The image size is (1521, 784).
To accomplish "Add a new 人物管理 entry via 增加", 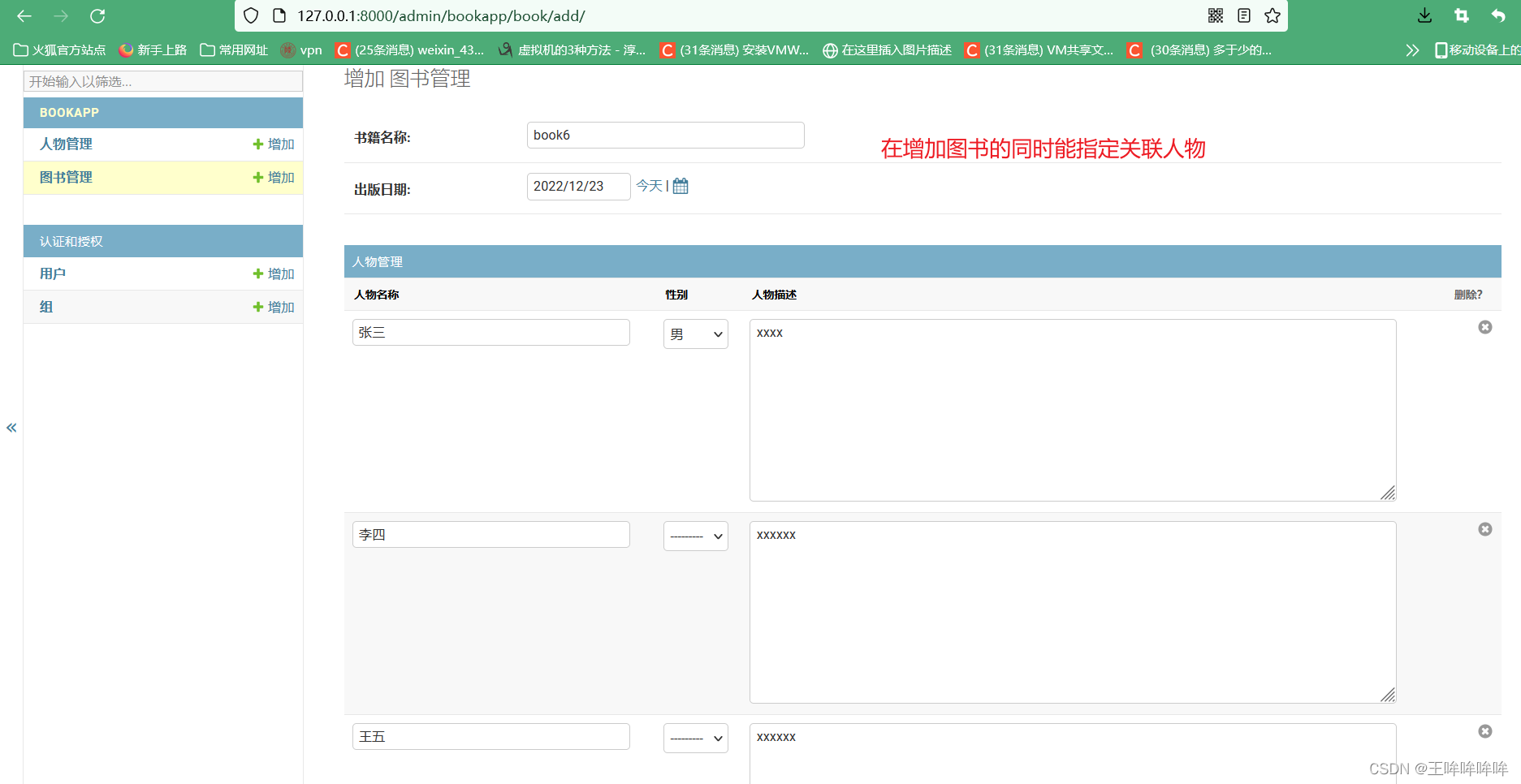I will click(274, 144).
